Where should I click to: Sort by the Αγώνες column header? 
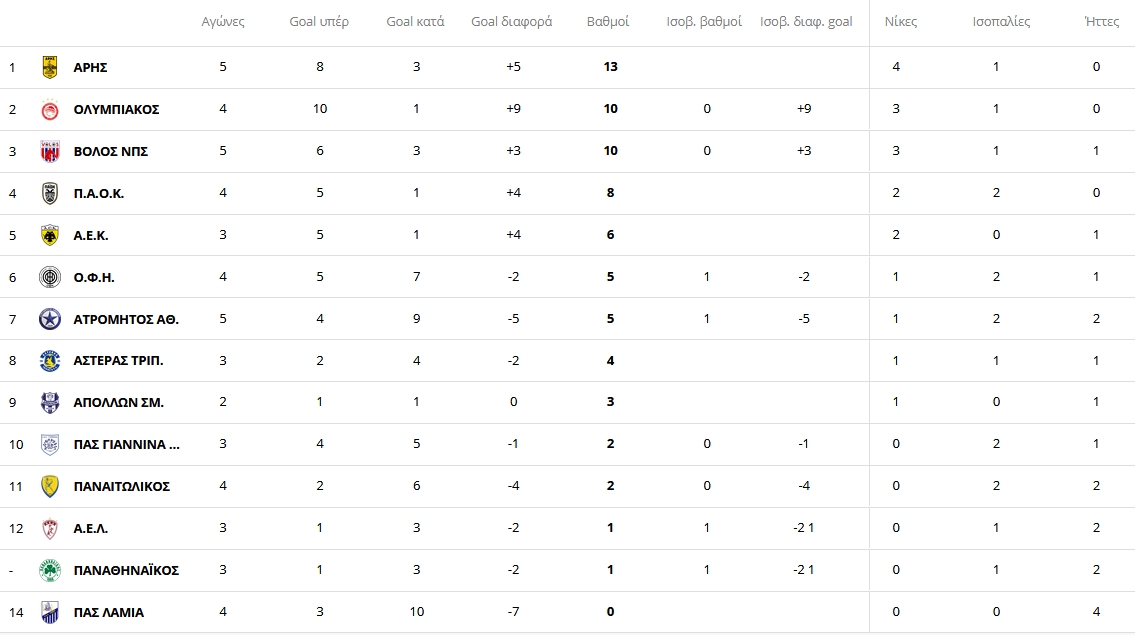223,22
